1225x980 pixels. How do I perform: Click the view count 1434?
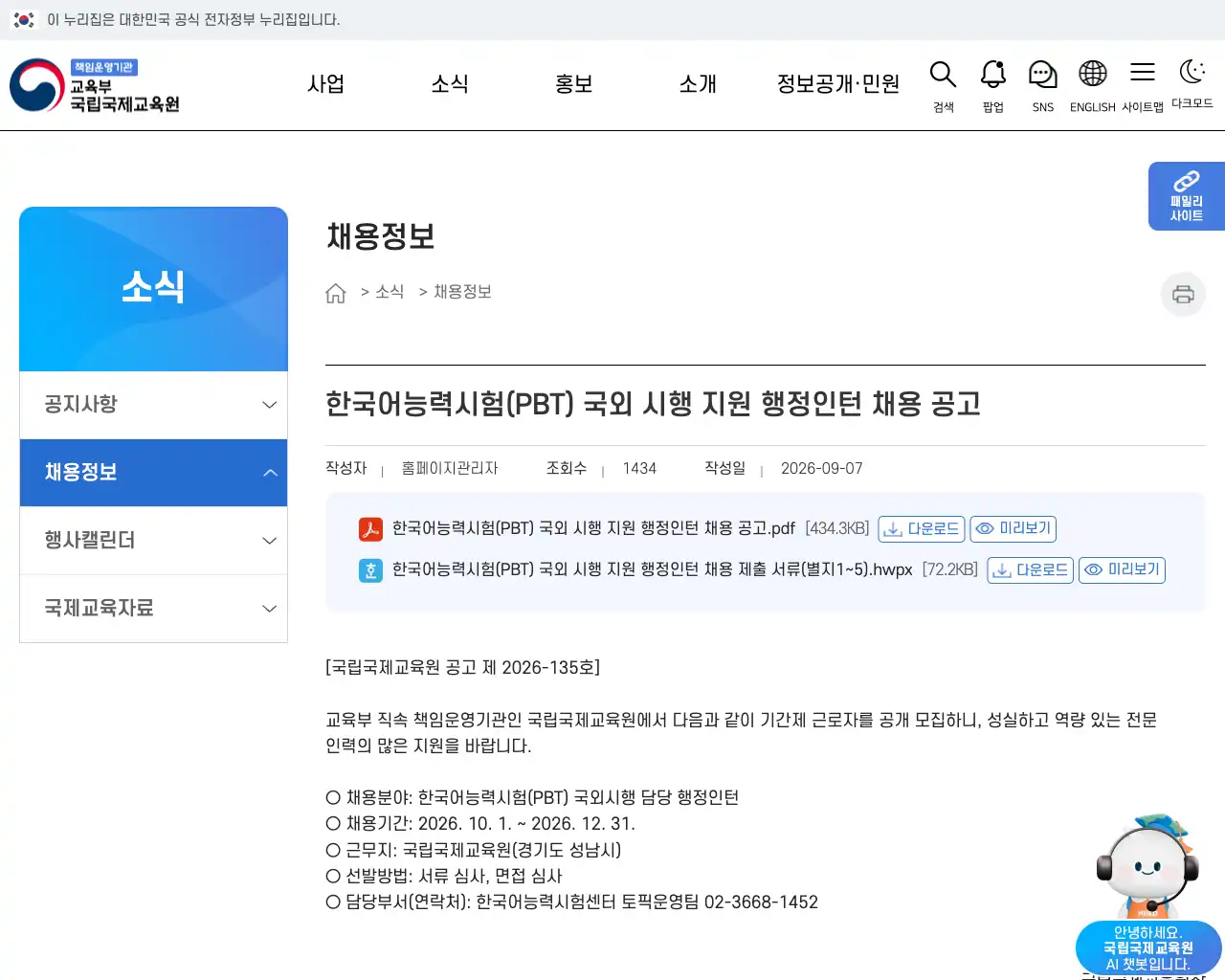click(x=639, y=469)
